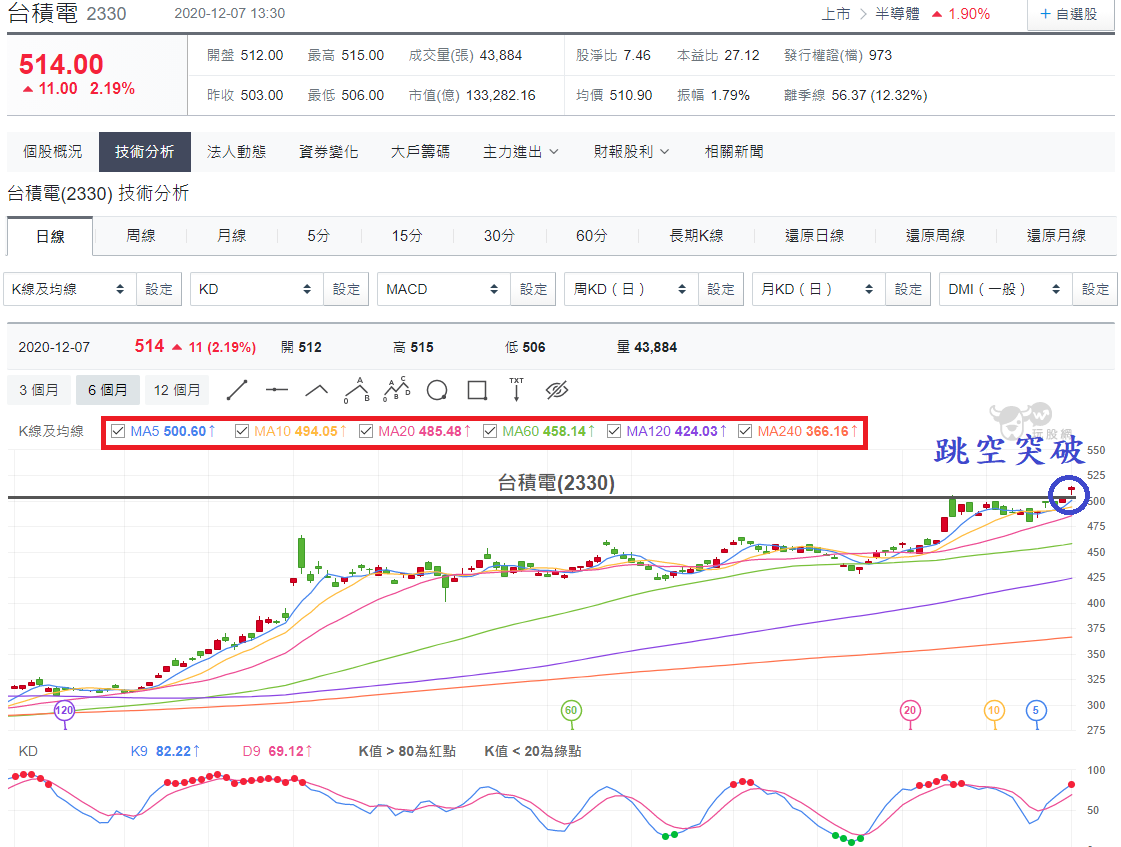This screenshot has width=1121, height=847.
Task: Uncheck the MA10 checkbox
Action: [x=242, y=431]
